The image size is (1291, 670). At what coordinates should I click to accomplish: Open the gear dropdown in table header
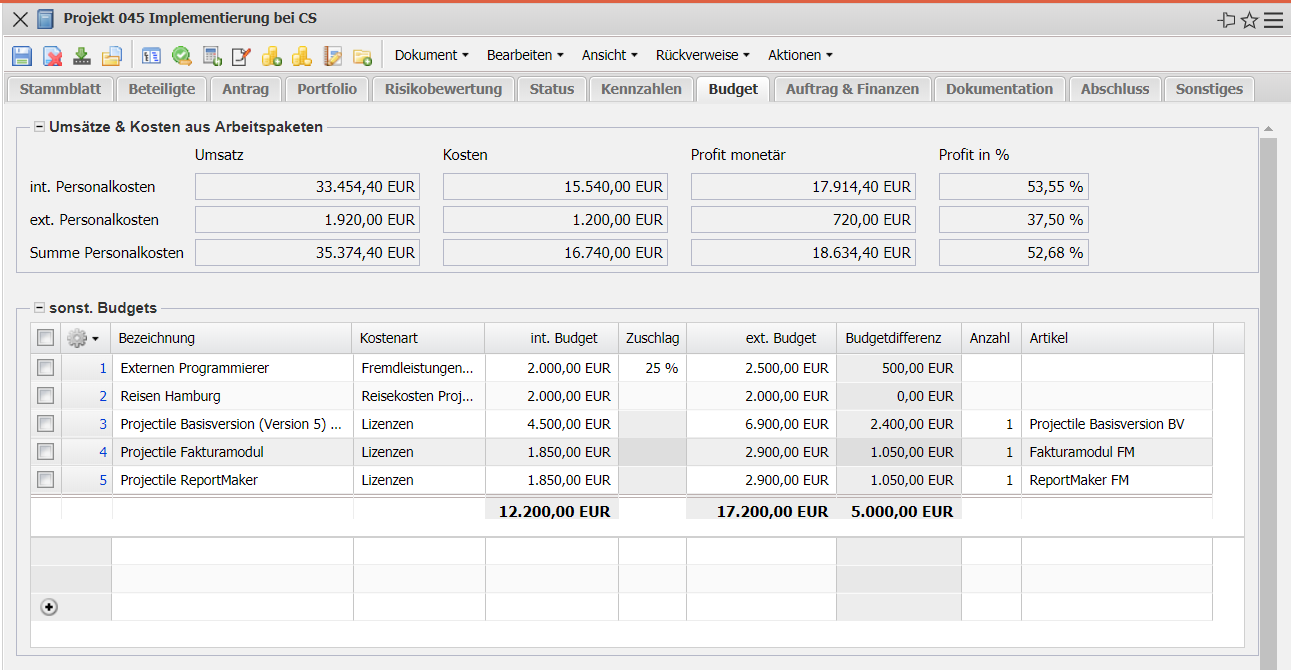tap(83, 338)
